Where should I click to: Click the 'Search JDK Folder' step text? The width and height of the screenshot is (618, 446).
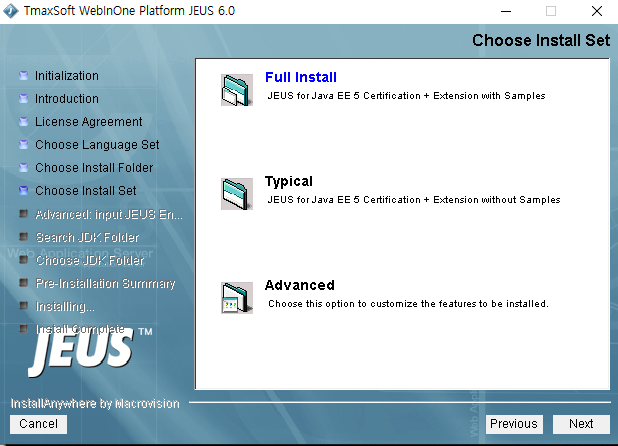[87, 237]
